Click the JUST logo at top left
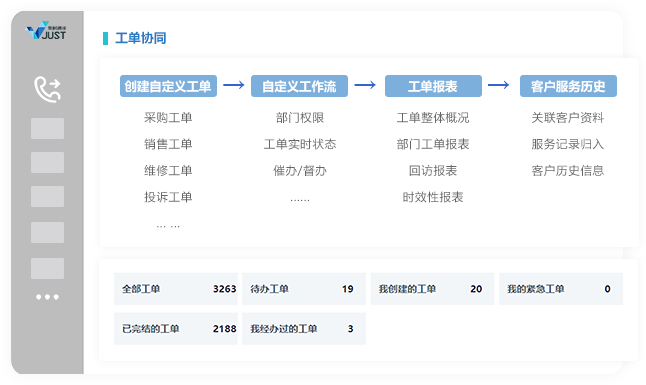This screenshot has width=646, height=385. point(46,30)
